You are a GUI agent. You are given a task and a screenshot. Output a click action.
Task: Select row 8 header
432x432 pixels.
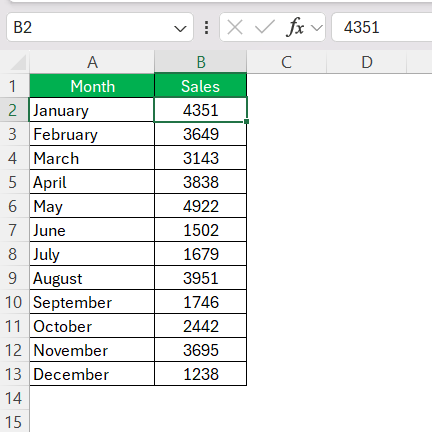point(14,254)
